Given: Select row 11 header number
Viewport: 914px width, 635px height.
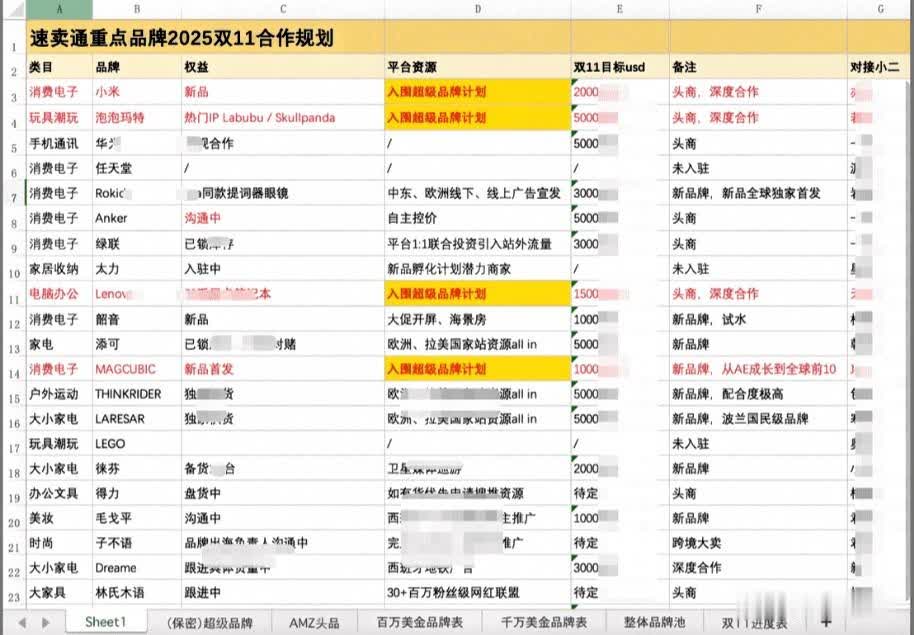Looking at the screenshot, I should pyautogui.click(x=14, y=294).
